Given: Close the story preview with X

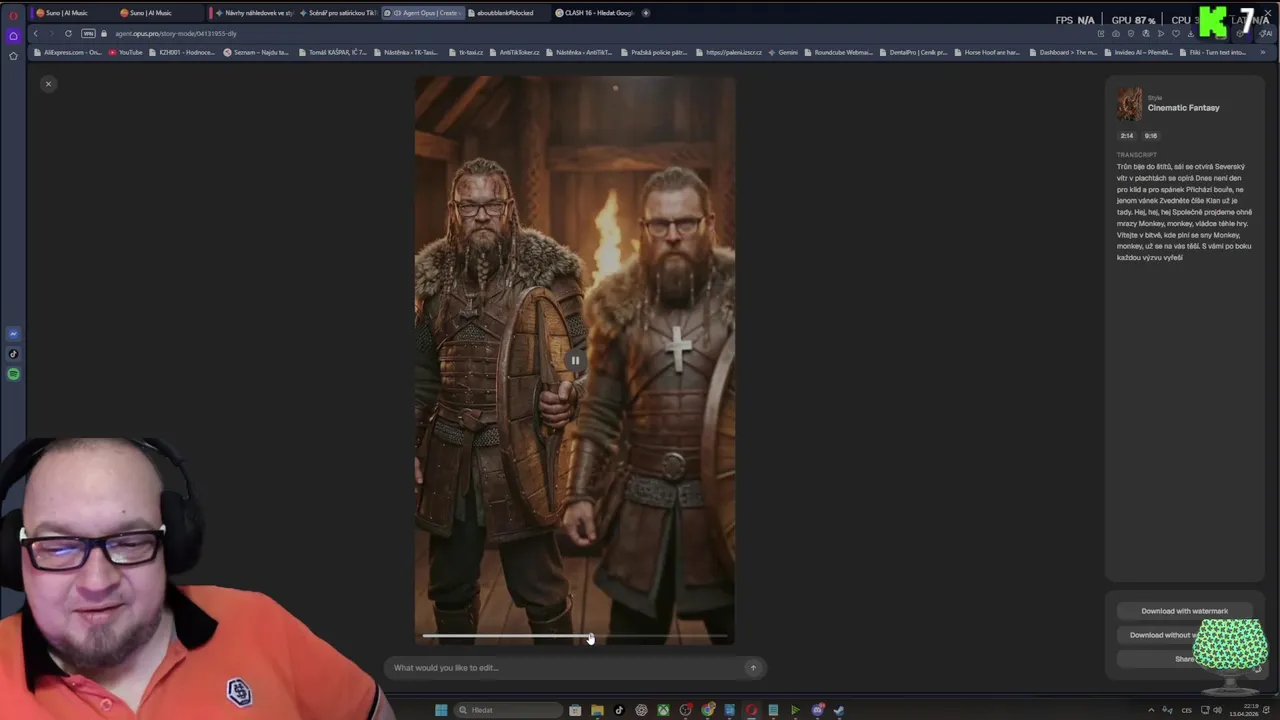Looking at the screenshot, I should pos(48,84).
